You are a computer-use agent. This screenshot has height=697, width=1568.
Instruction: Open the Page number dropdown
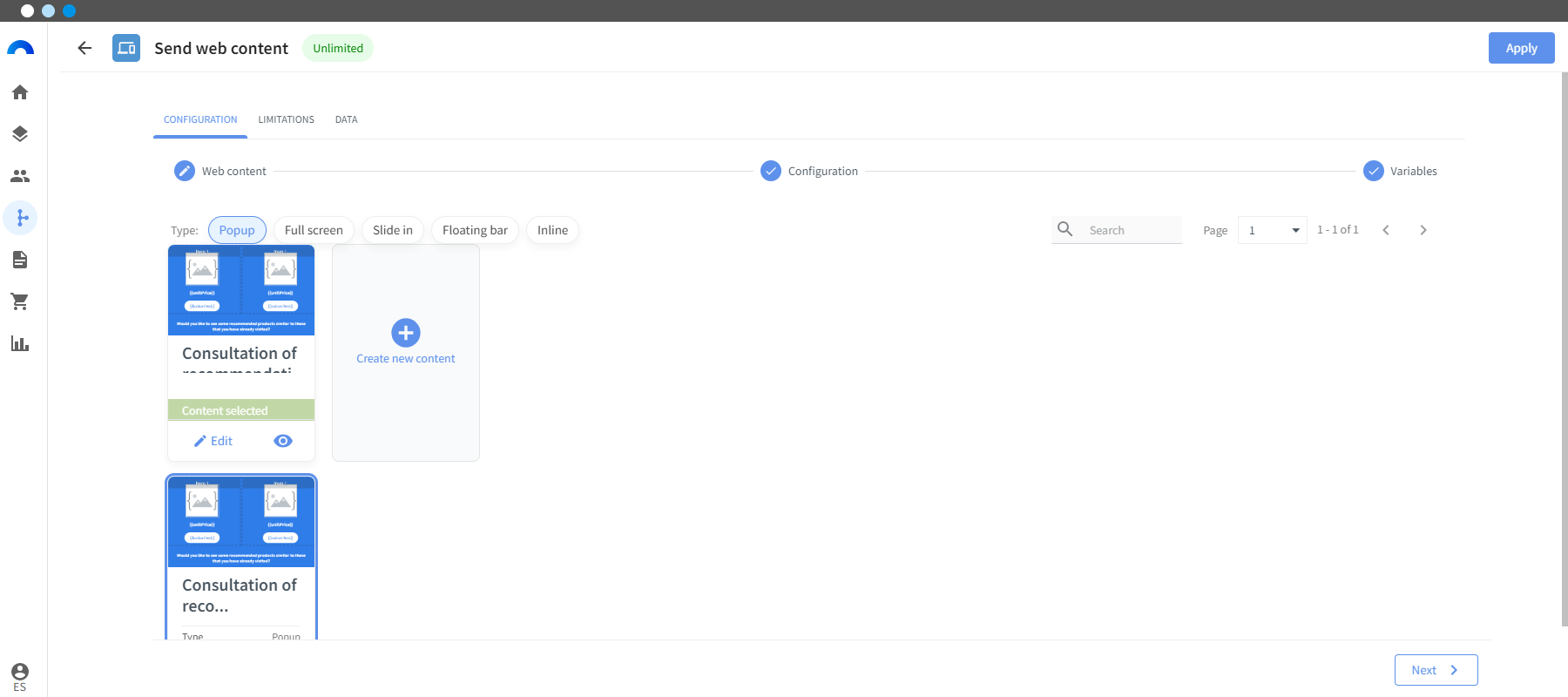[1272, 230]
